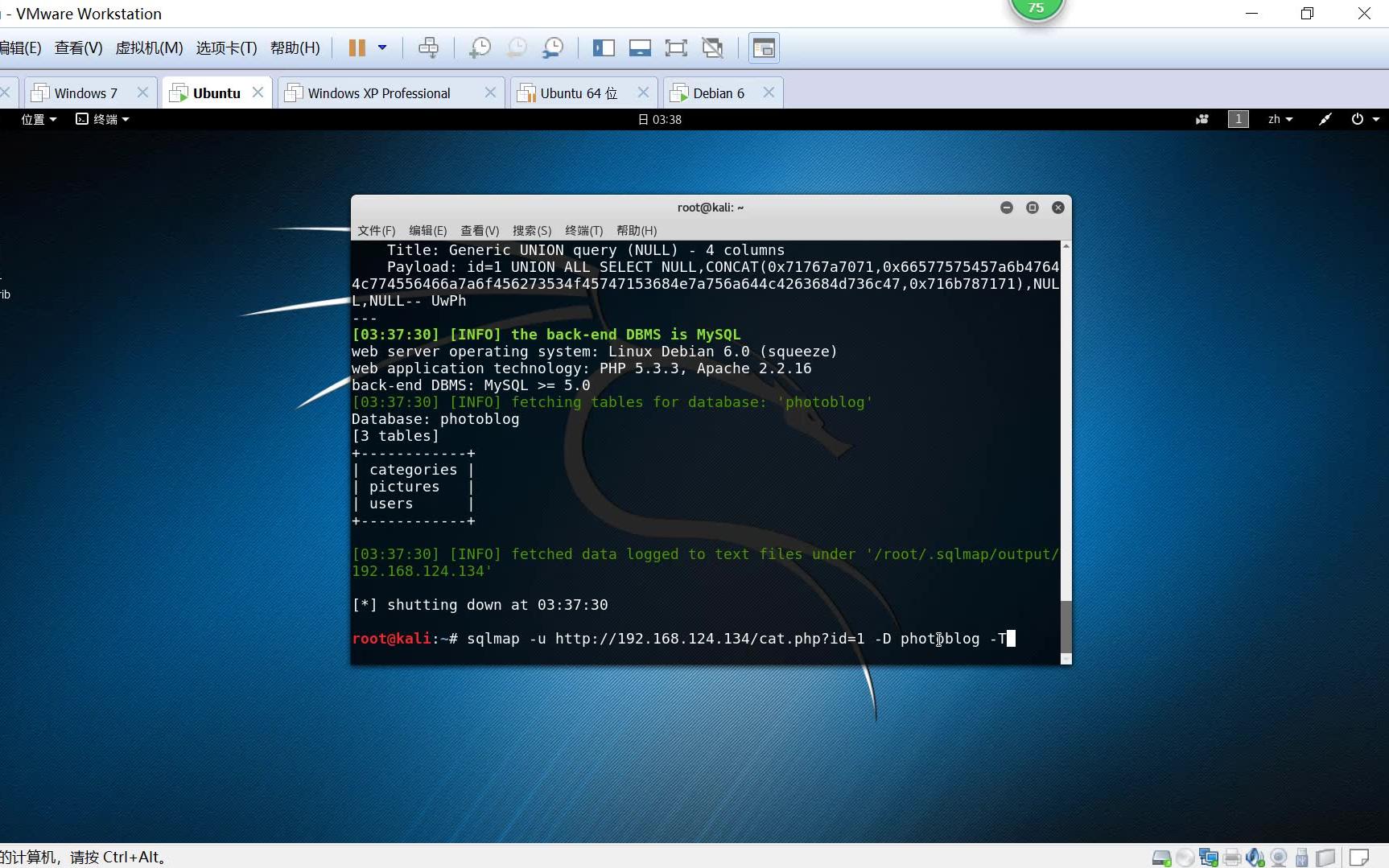Open the 虚拟机(M) menu
Screen dimensions: 1389x868
pyautogui.click(x=148, y=47)
